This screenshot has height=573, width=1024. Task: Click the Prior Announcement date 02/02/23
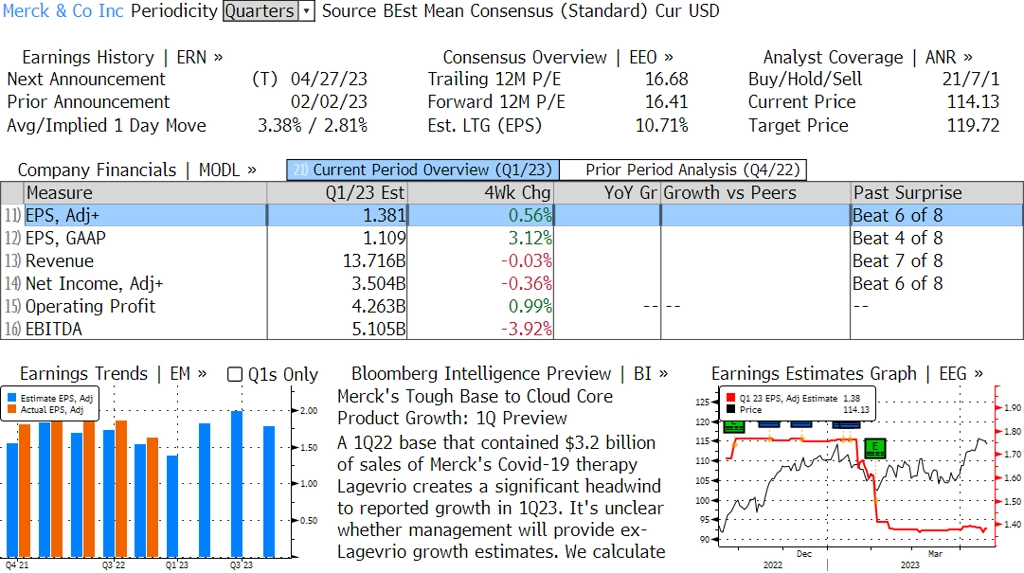[x=328, y=102]
